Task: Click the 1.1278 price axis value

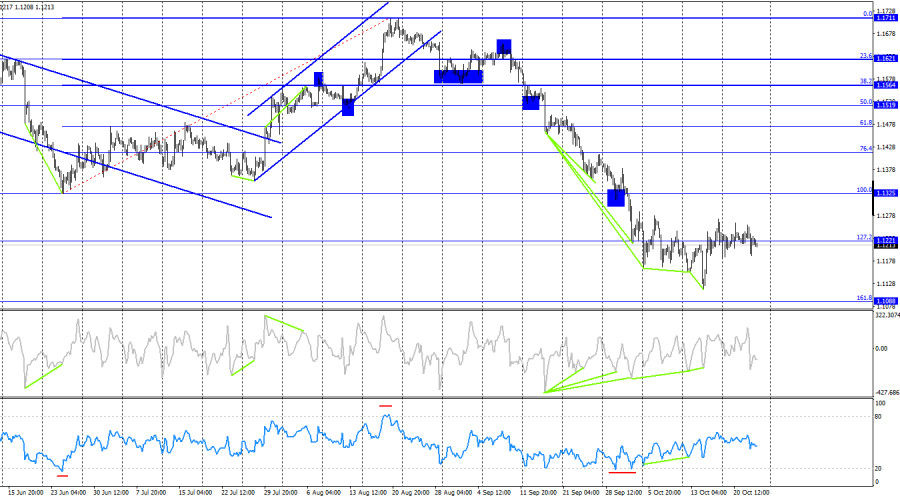Action: tap(886, 215)
